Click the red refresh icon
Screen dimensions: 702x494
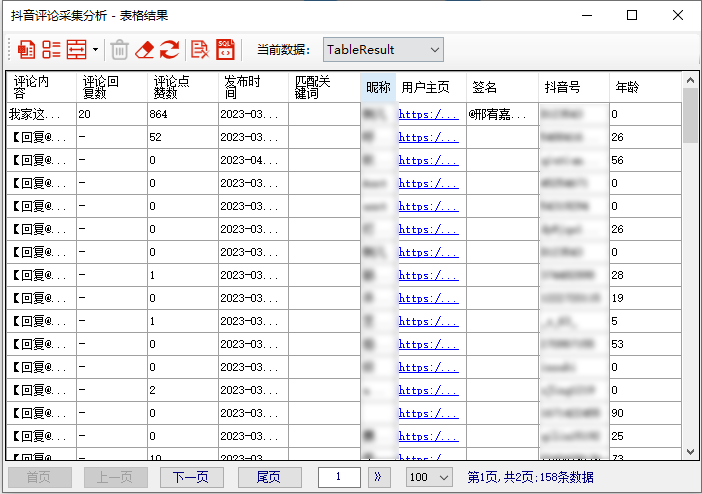click(169, 49)
